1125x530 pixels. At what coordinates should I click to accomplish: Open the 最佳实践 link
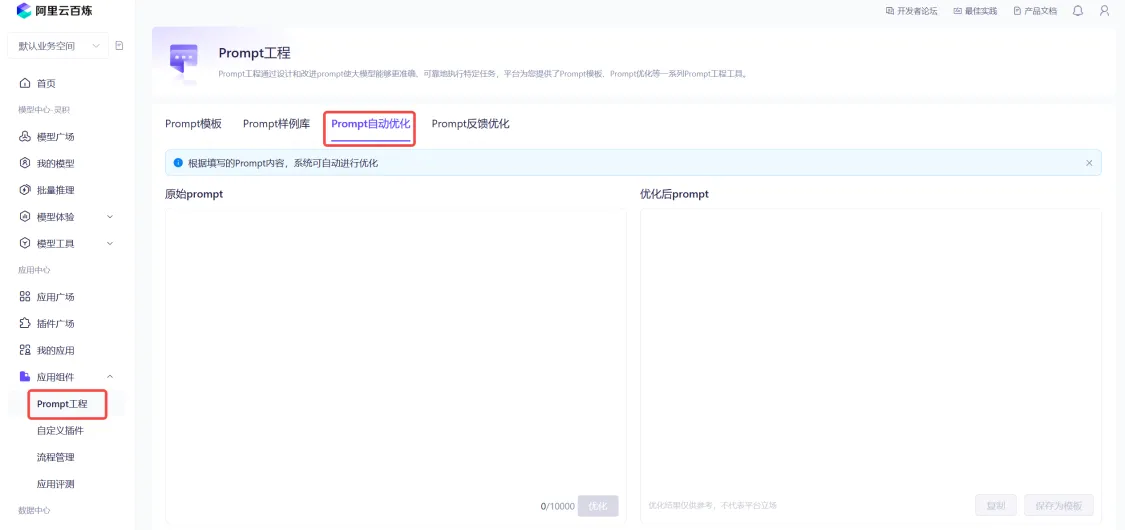[975, 11]
